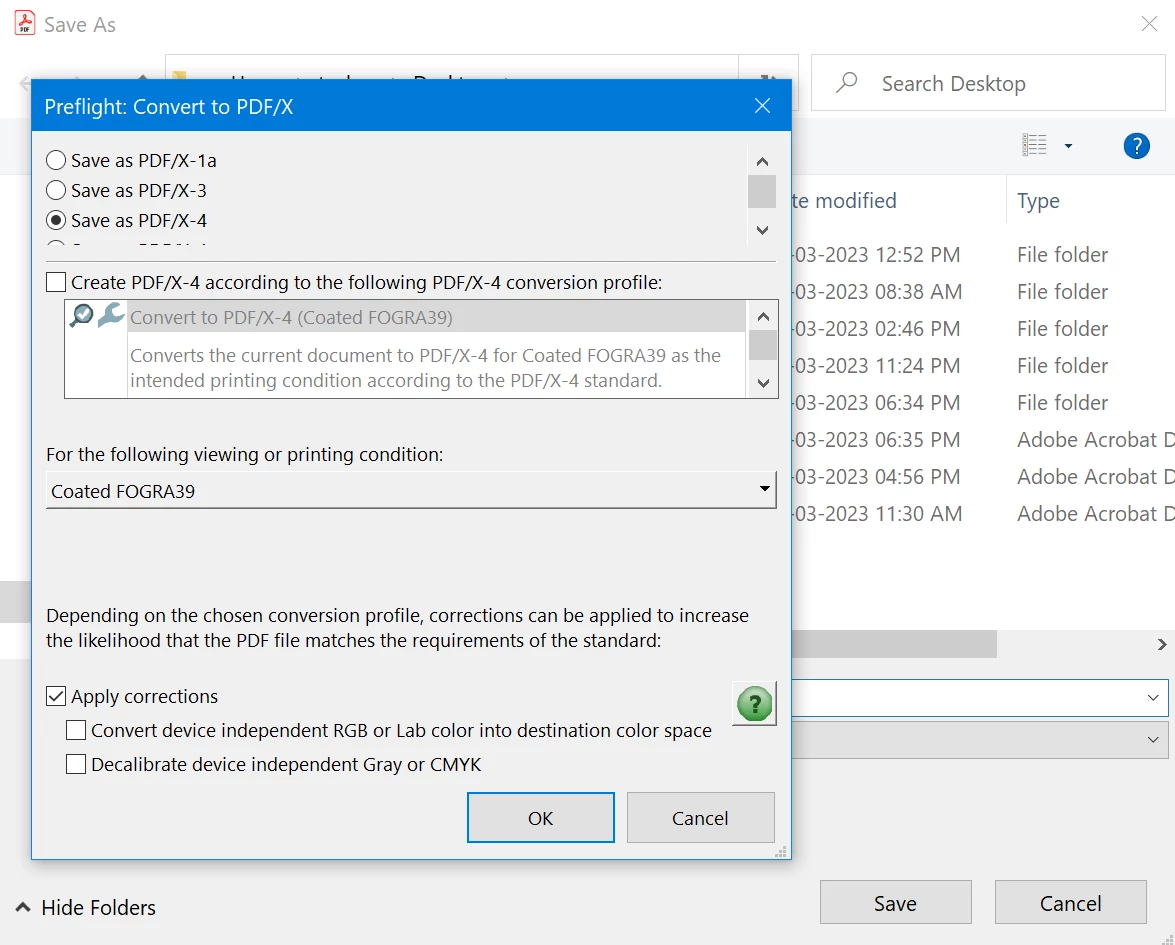The width and height of the screenshot is (1175, 945).
Task: Click Save button in Save As window
Action: 895,903
